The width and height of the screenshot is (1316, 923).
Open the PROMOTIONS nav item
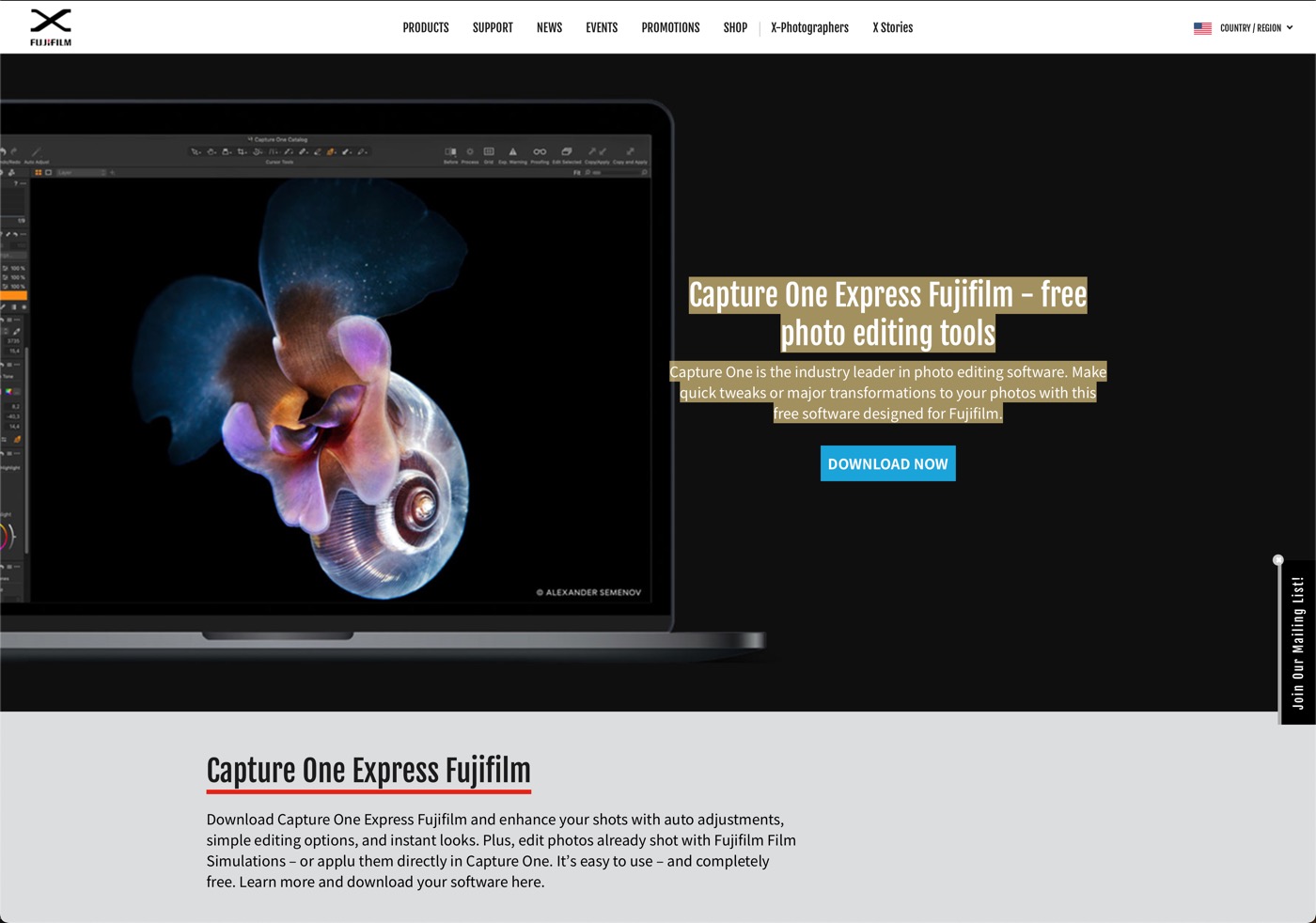[x=670, y=28]
